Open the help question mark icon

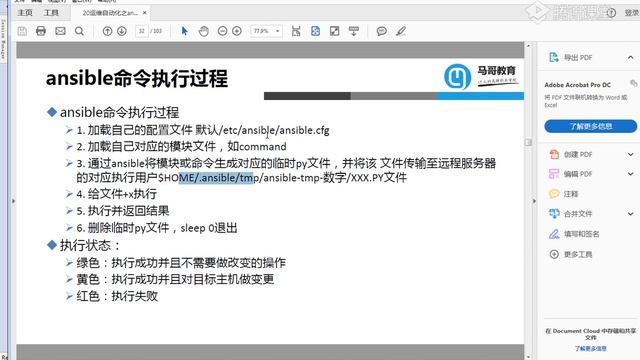pos(611,13)
